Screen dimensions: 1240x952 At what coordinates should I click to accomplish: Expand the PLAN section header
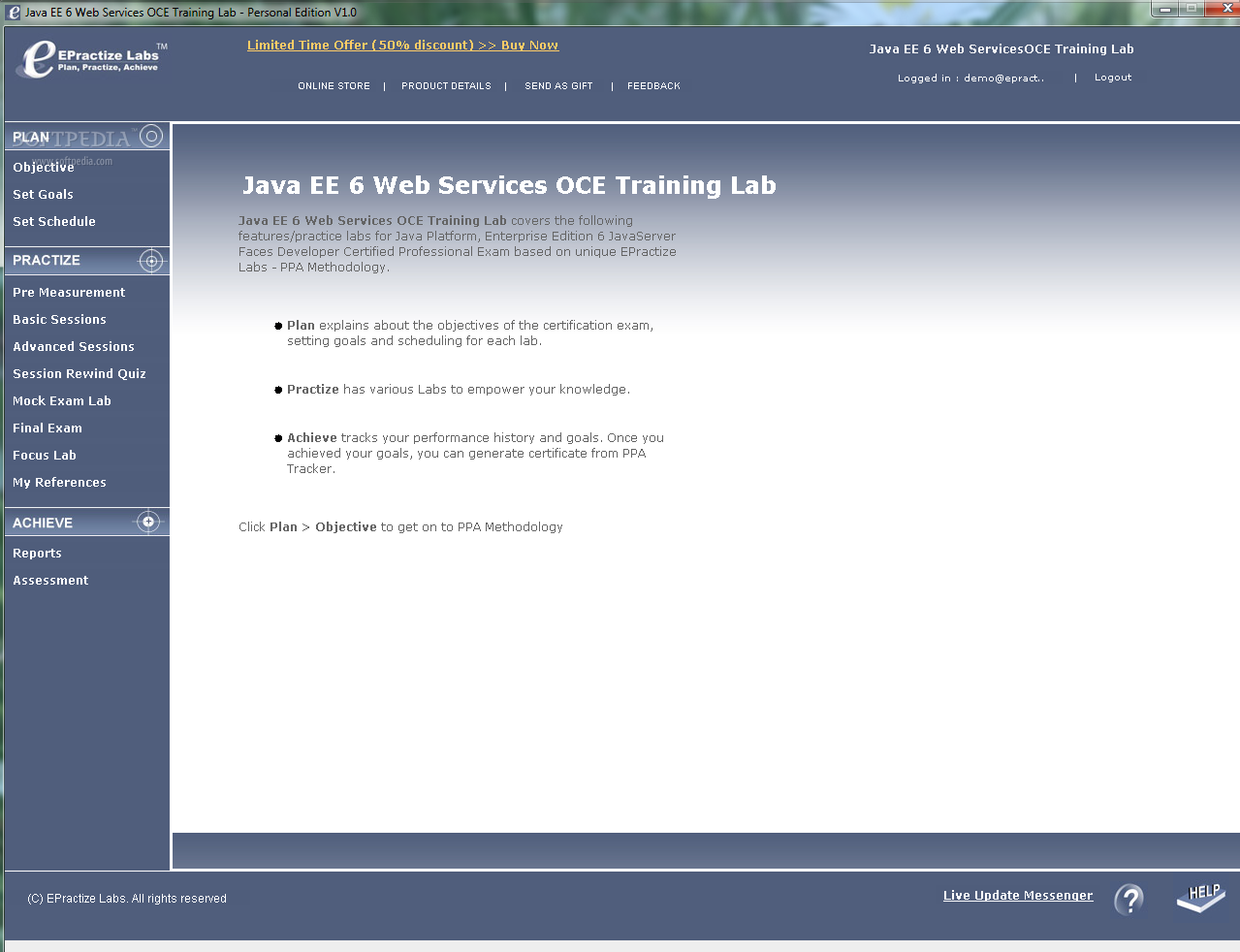(x=87, y=137)
